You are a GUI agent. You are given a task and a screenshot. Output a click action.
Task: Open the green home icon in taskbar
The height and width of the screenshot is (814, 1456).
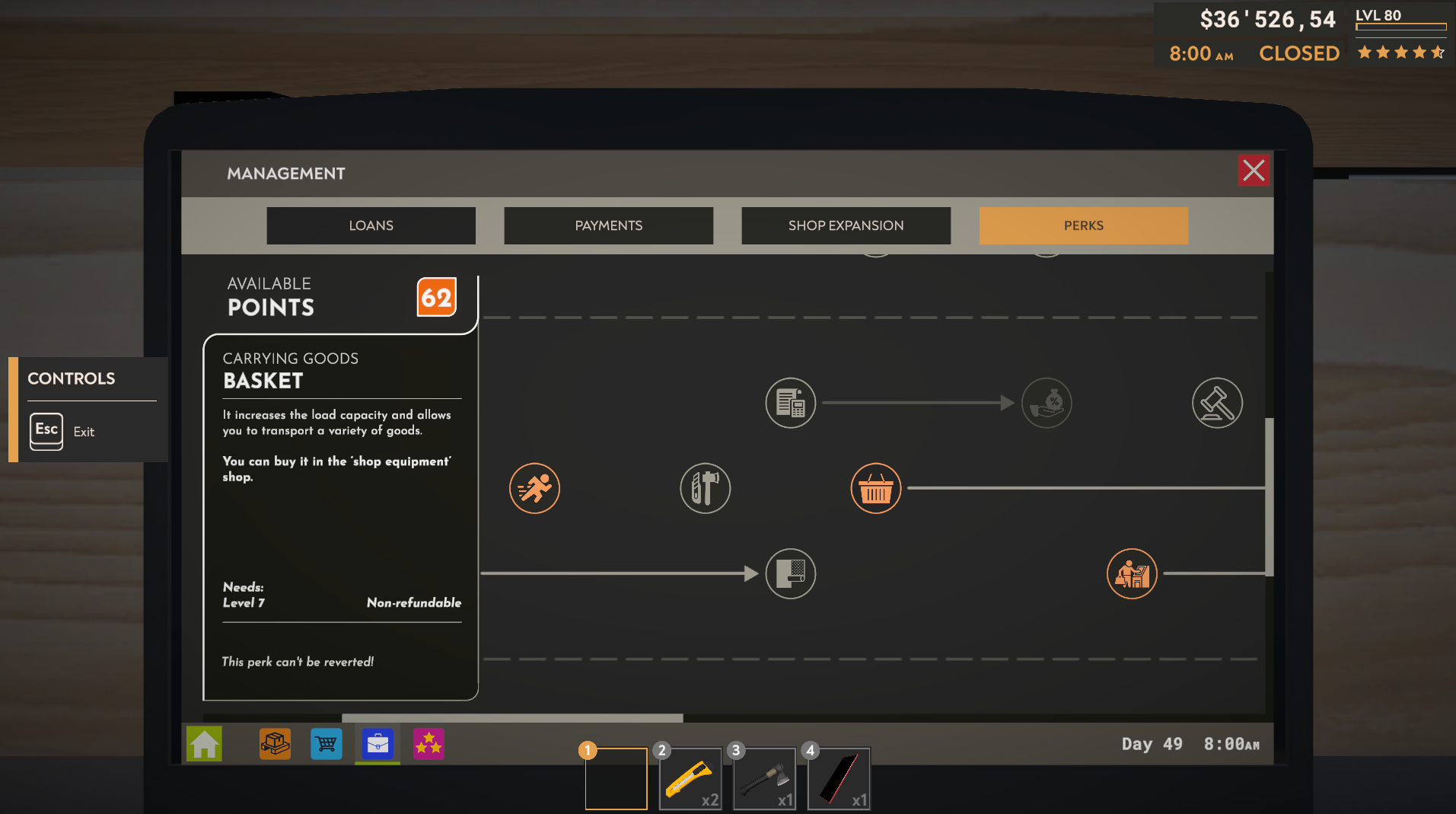(204, 744)
